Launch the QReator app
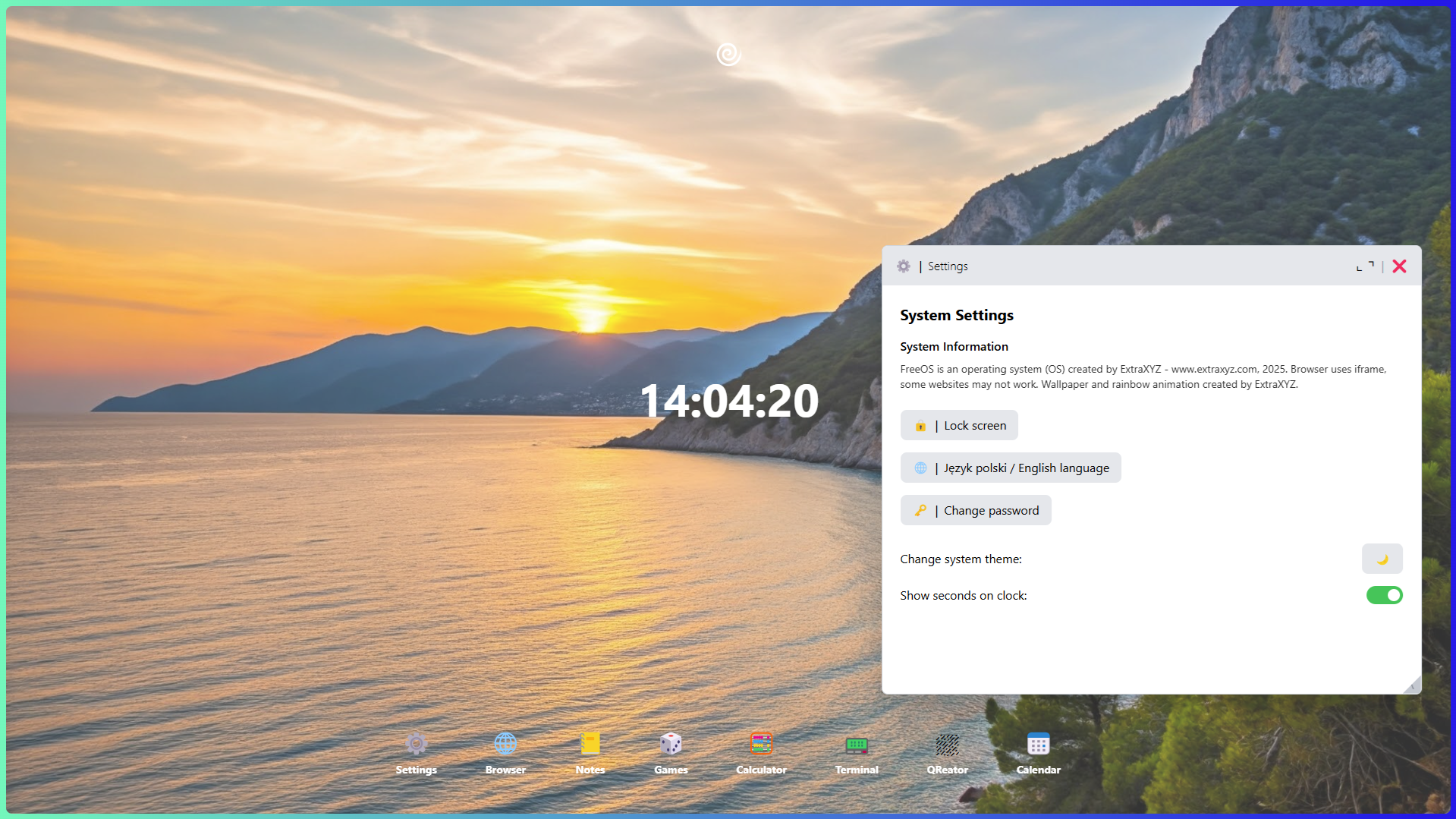1456x819 pixels. pyautogui.click(x=946, y=743)
